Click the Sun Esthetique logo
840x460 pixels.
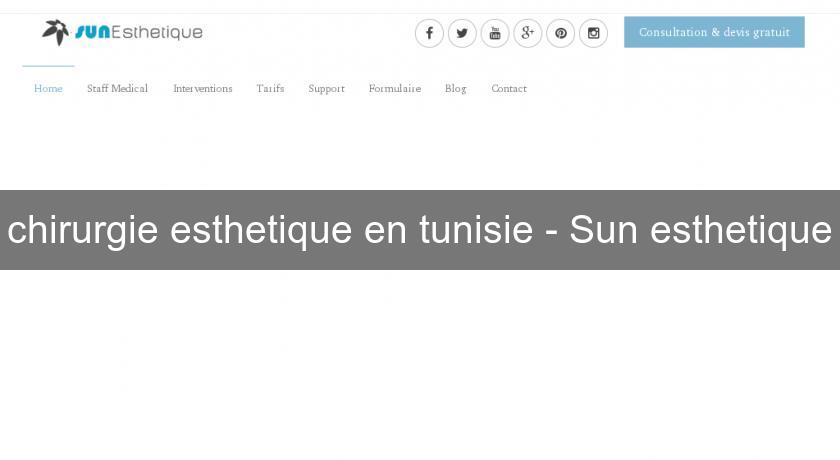123,33
